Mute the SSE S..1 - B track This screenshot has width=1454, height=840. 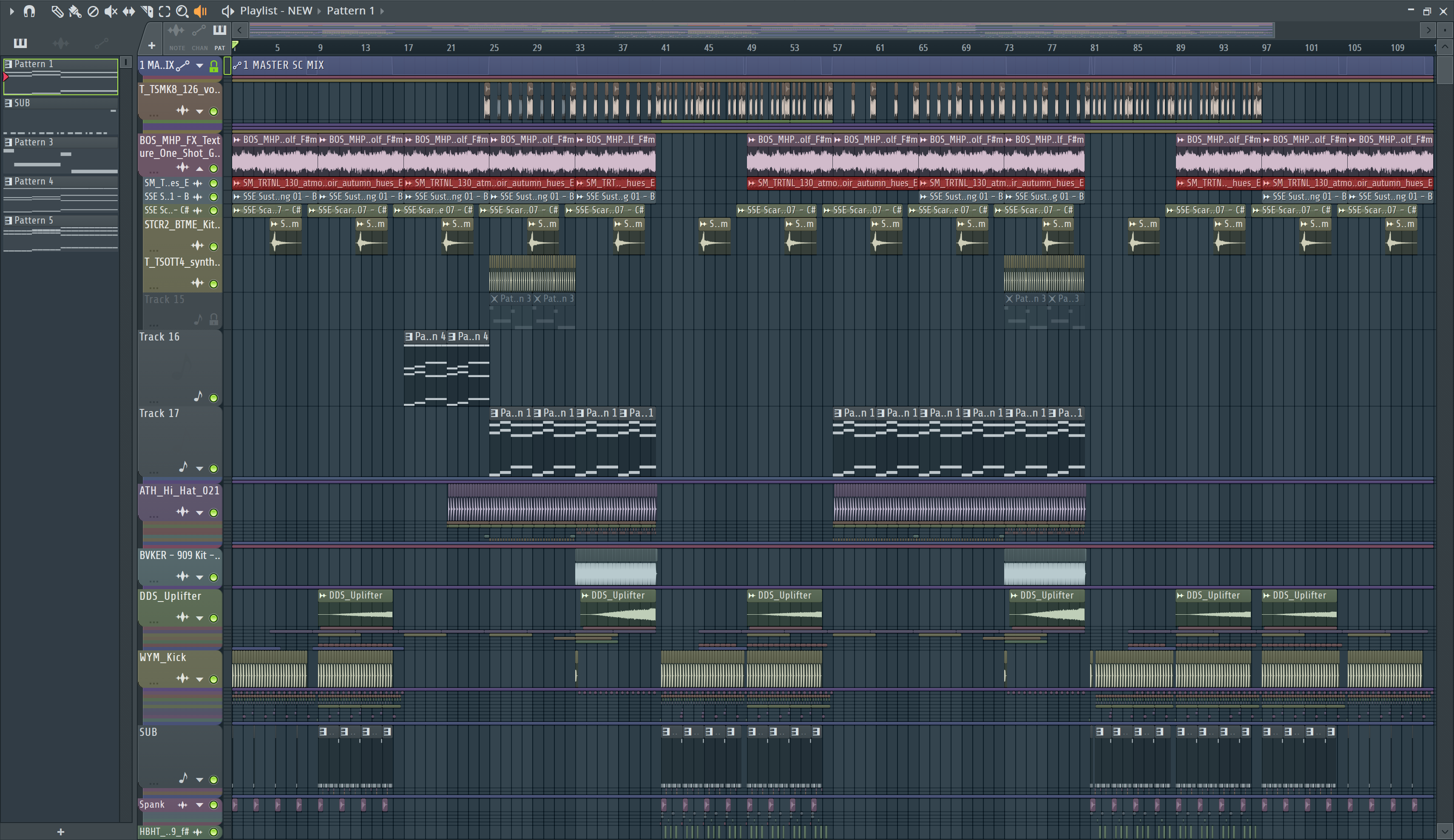tap(213, 197)
